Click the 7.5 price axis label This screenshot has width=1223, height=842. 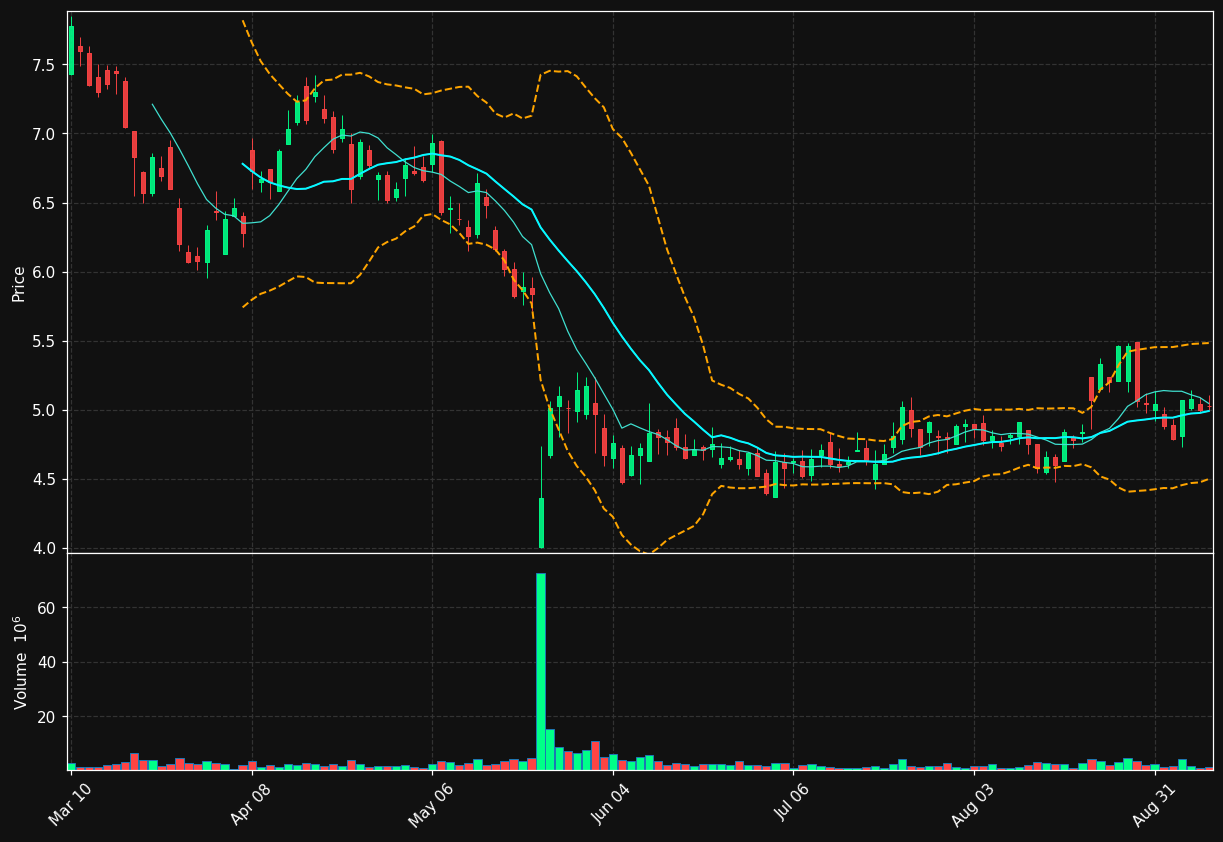[x=44, y=65]
